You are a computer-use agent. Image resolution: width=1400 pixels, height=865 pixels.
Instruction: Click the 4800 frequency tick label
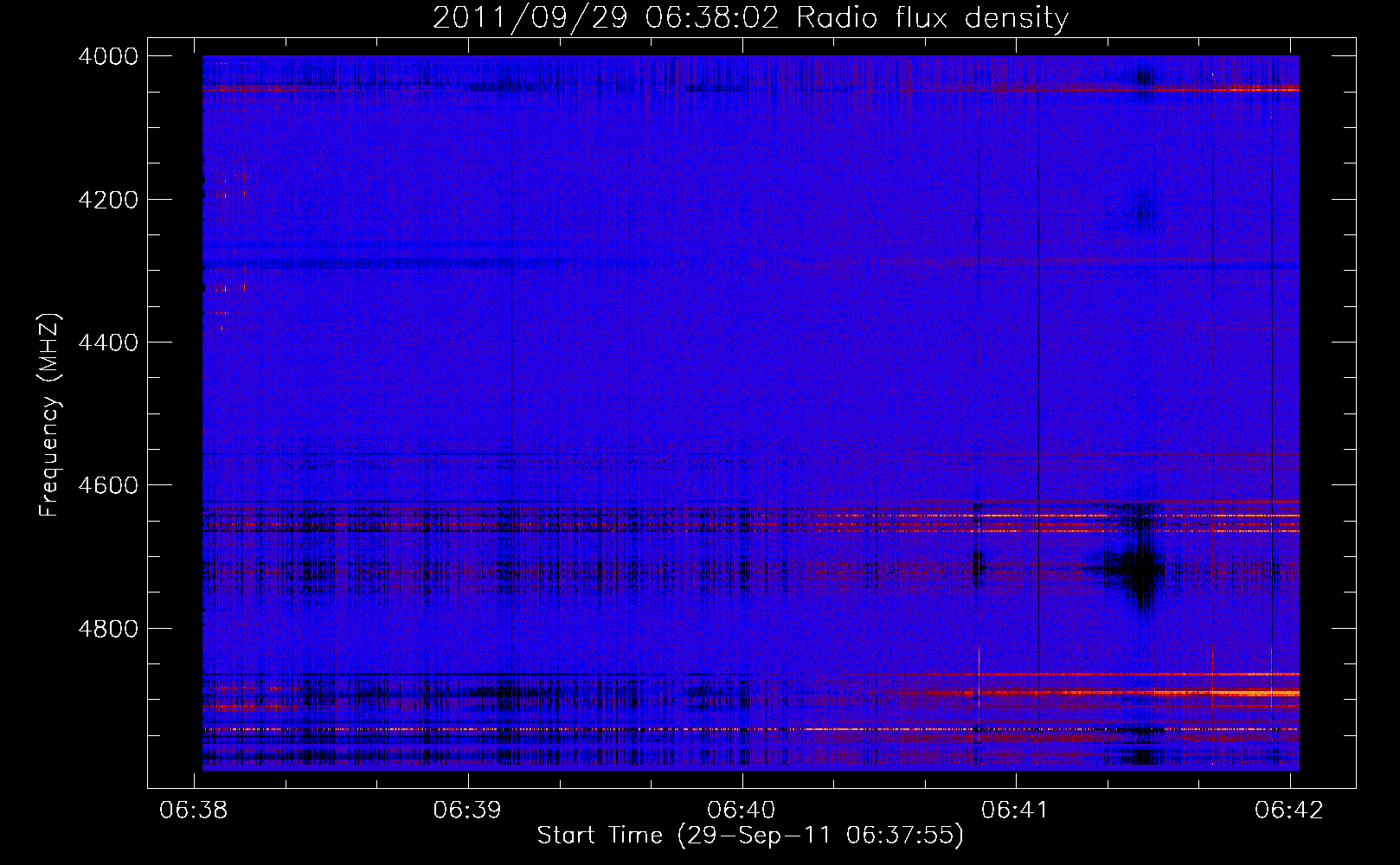(x=108, y=628)
